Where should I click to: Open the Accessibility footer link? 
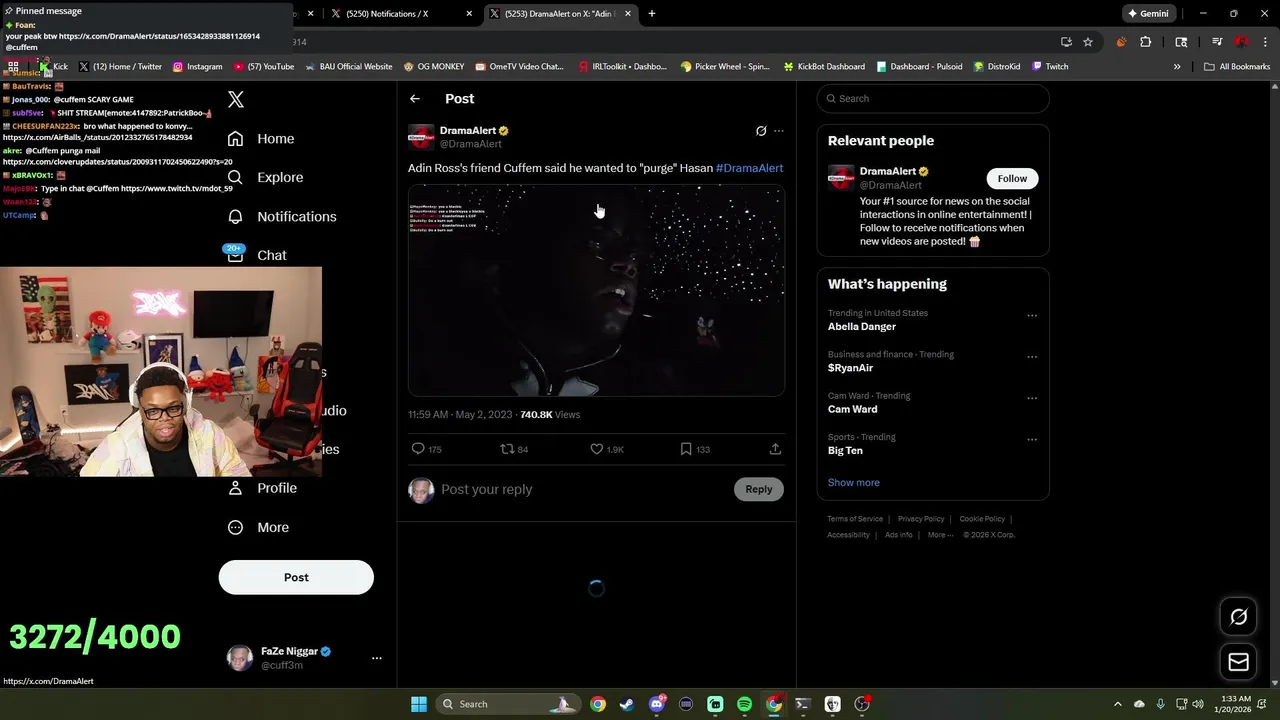tap(848, 535)
